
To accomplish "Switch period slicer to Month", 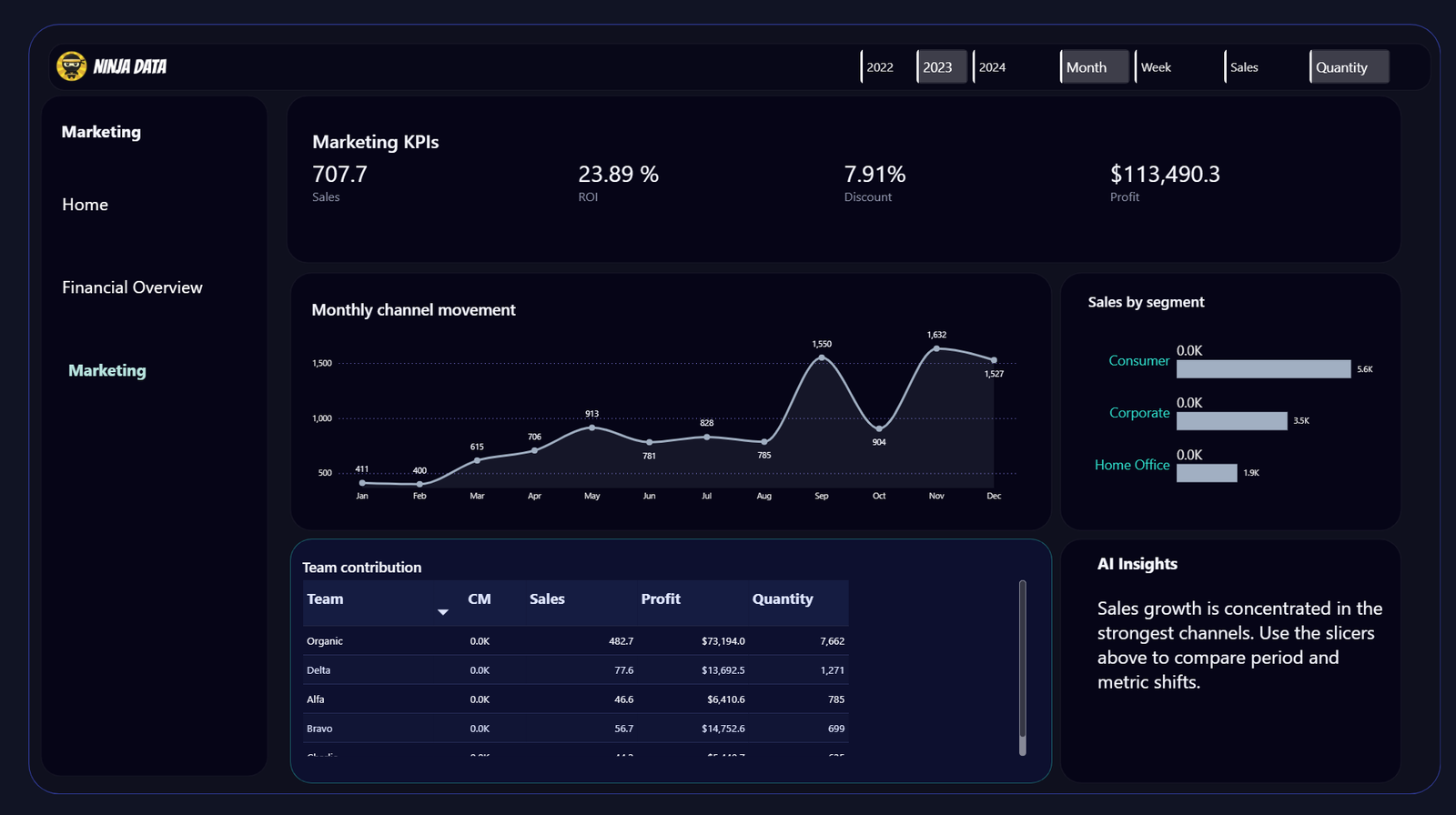I will click(x=1095, y=66).
